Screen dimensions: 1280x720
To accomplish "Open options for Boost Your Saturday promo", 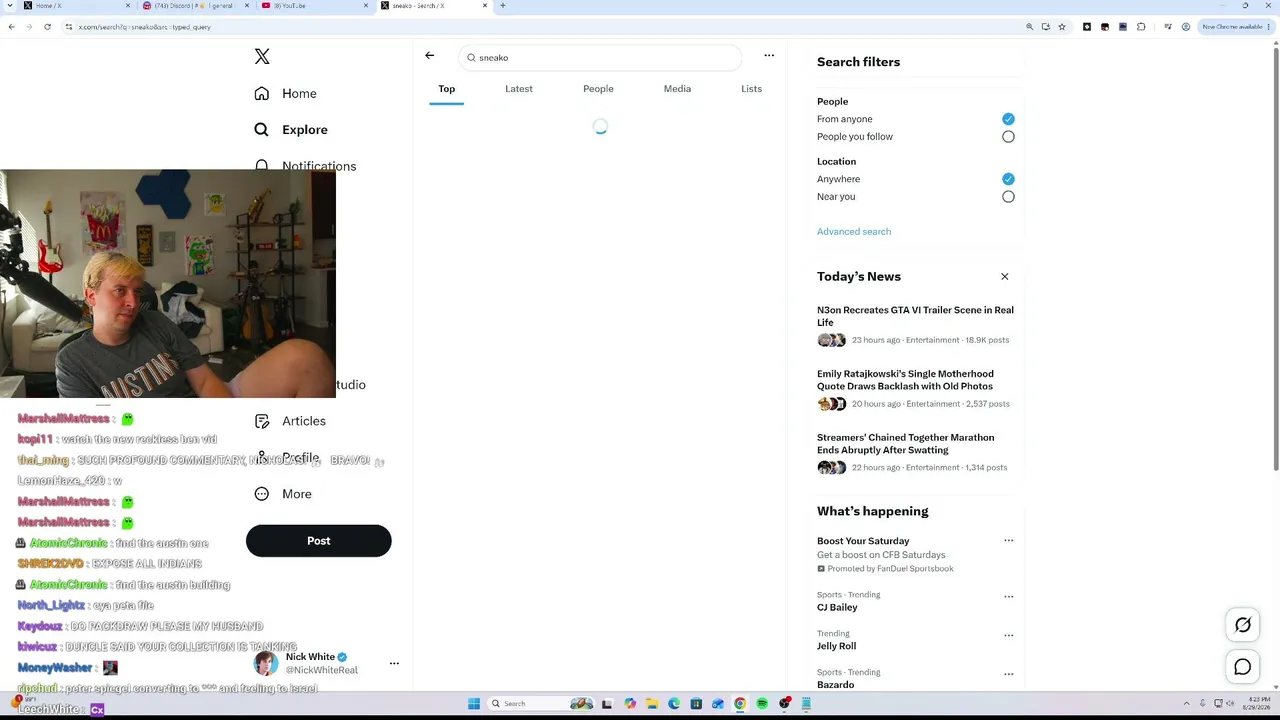I will (x=1008, y=541).
